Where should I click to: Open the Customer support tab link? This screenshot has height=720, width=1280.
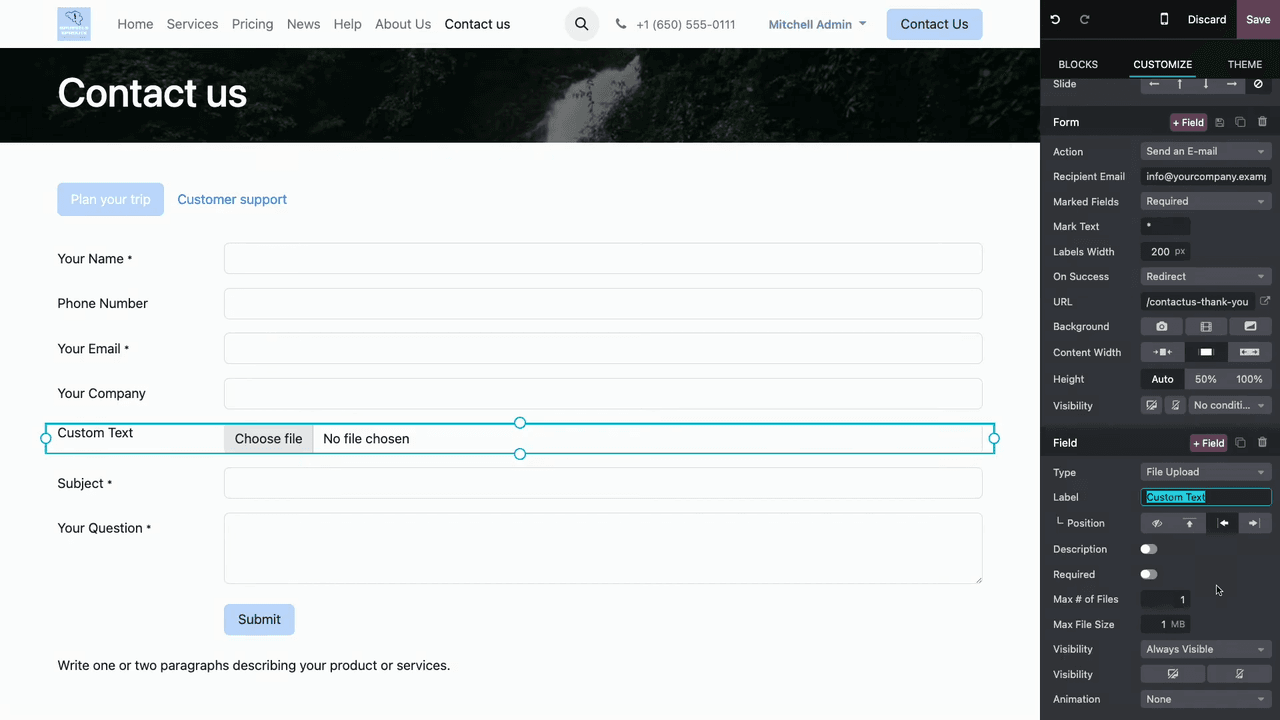pyautogui.click(x=232, y=199)
